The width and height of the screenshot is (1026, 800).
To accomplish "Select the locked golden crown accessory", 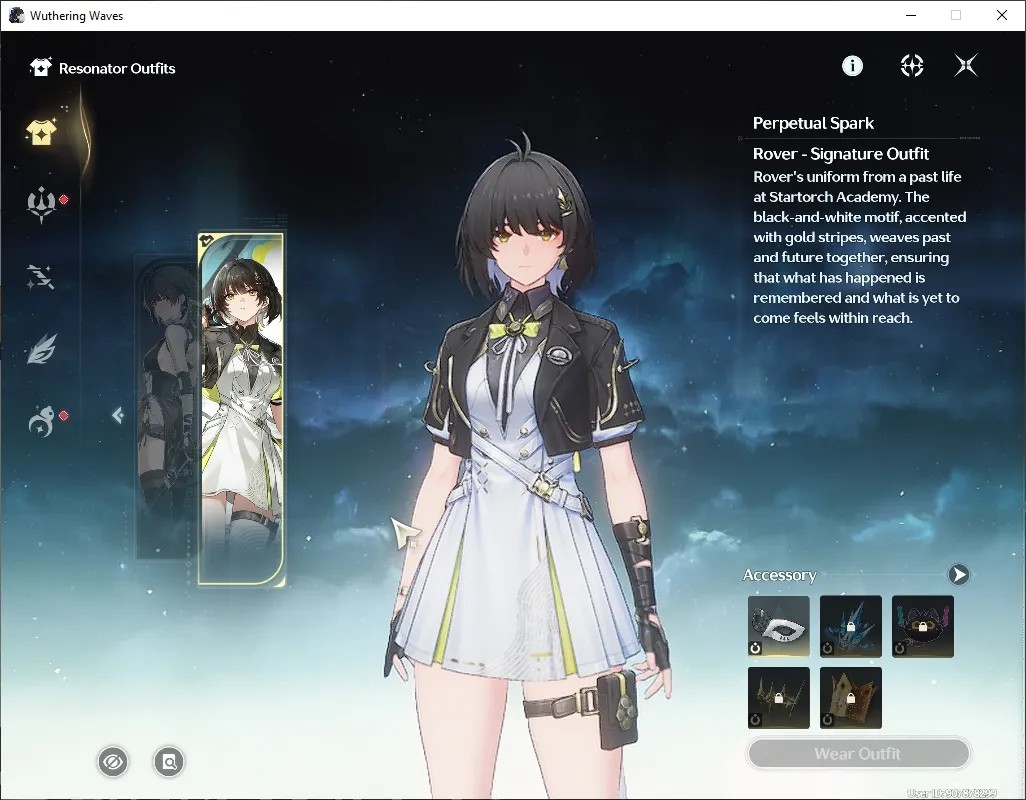I will (851, 698).
